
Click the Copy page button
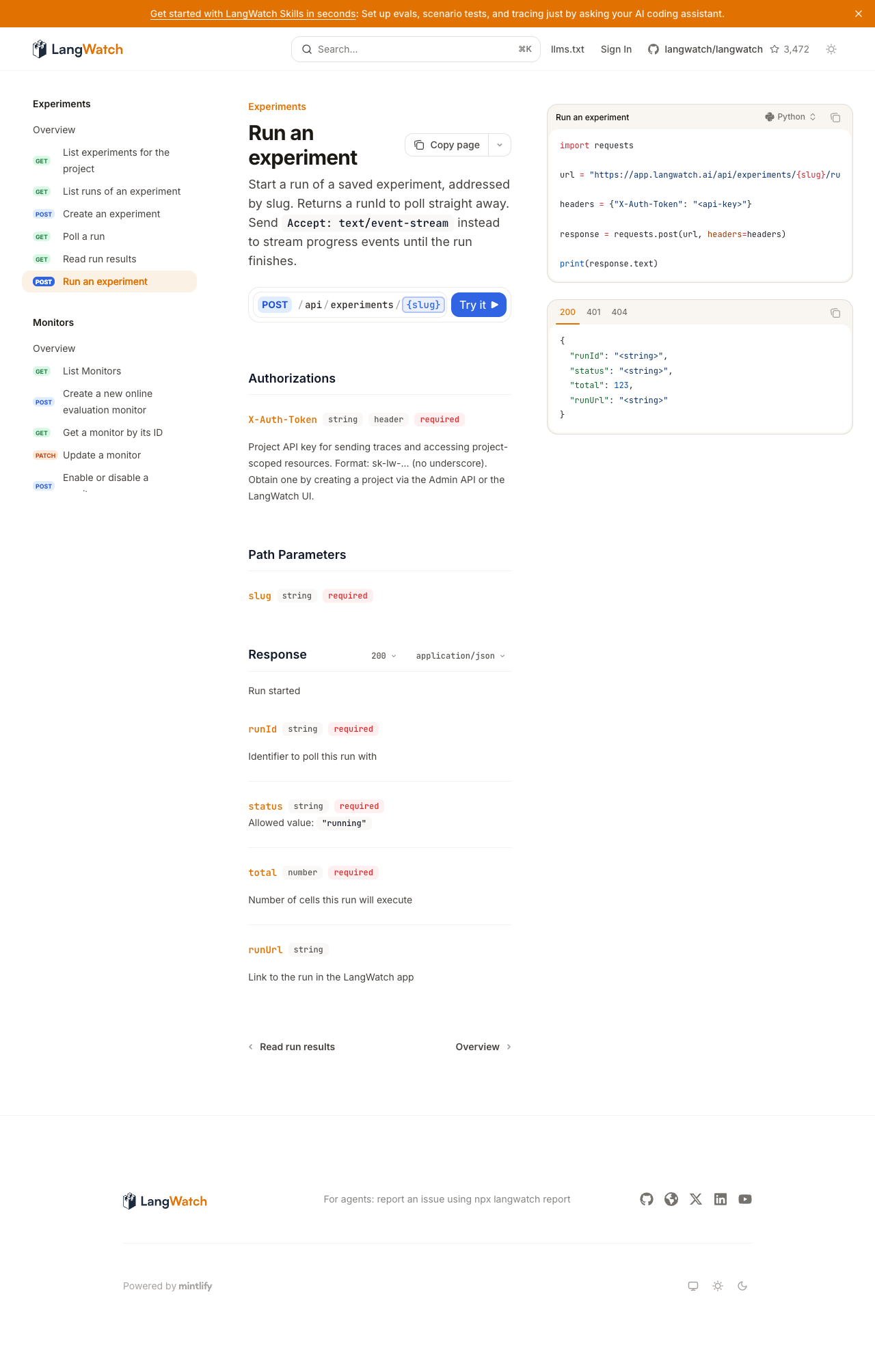click(x=447, y=145)
